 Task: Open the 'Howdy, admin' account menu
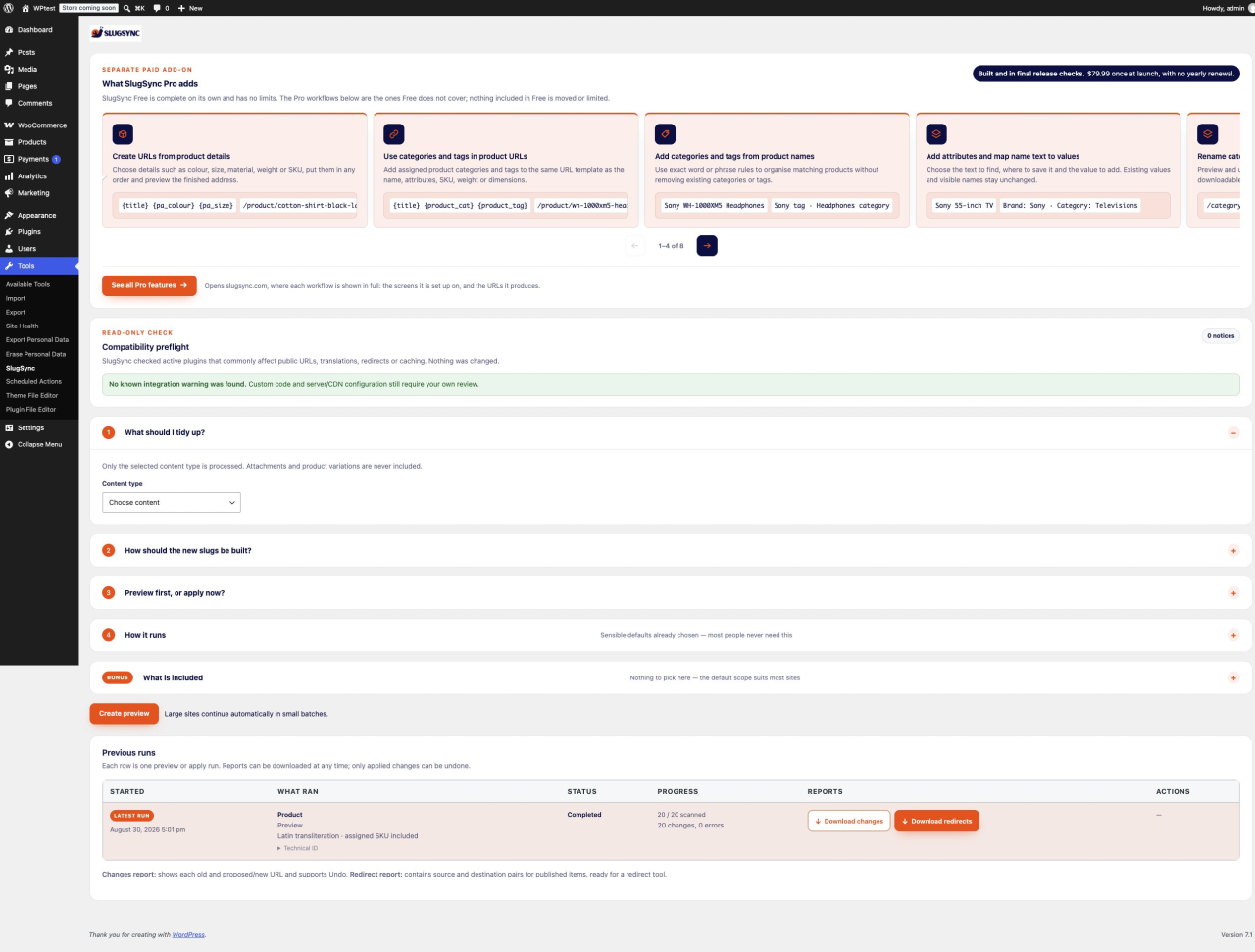pos(1228,8)
